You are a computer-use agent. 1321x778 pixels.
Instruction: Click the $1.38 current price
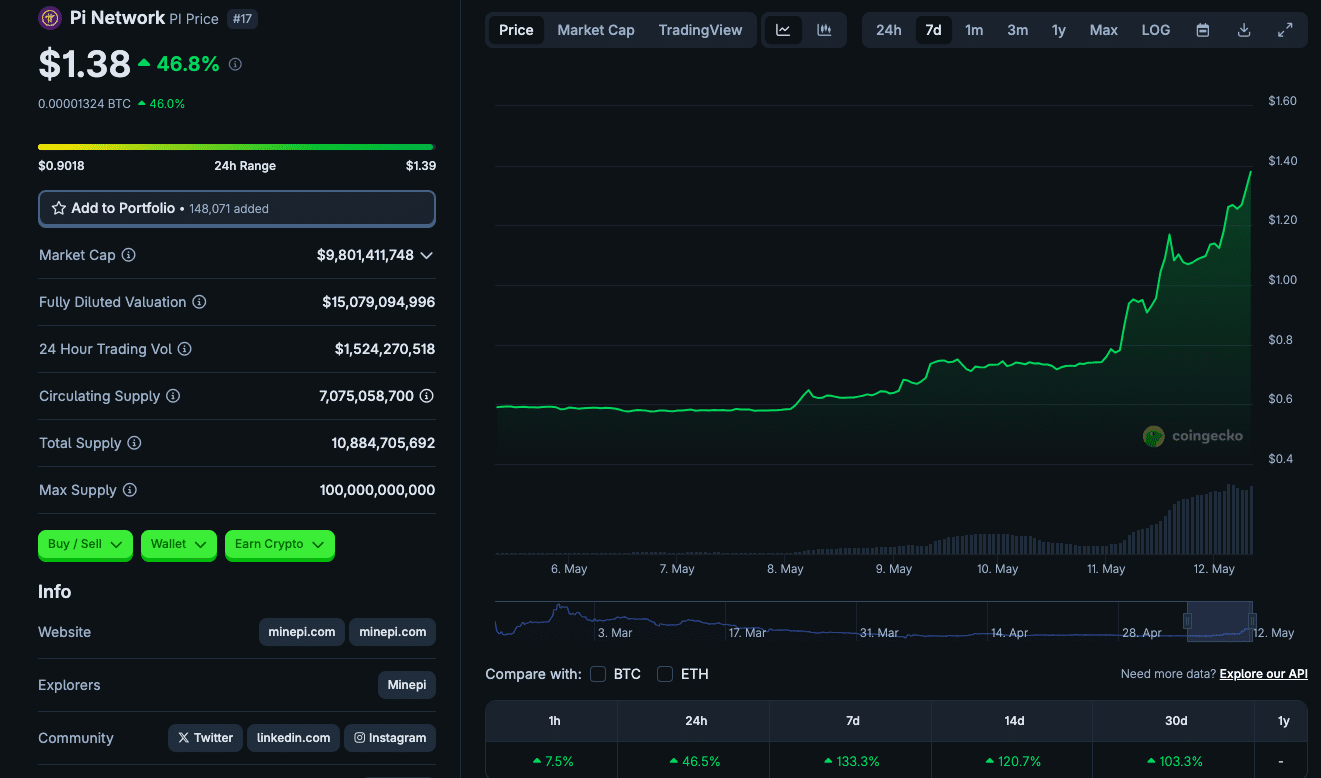(x=84, y=64)
